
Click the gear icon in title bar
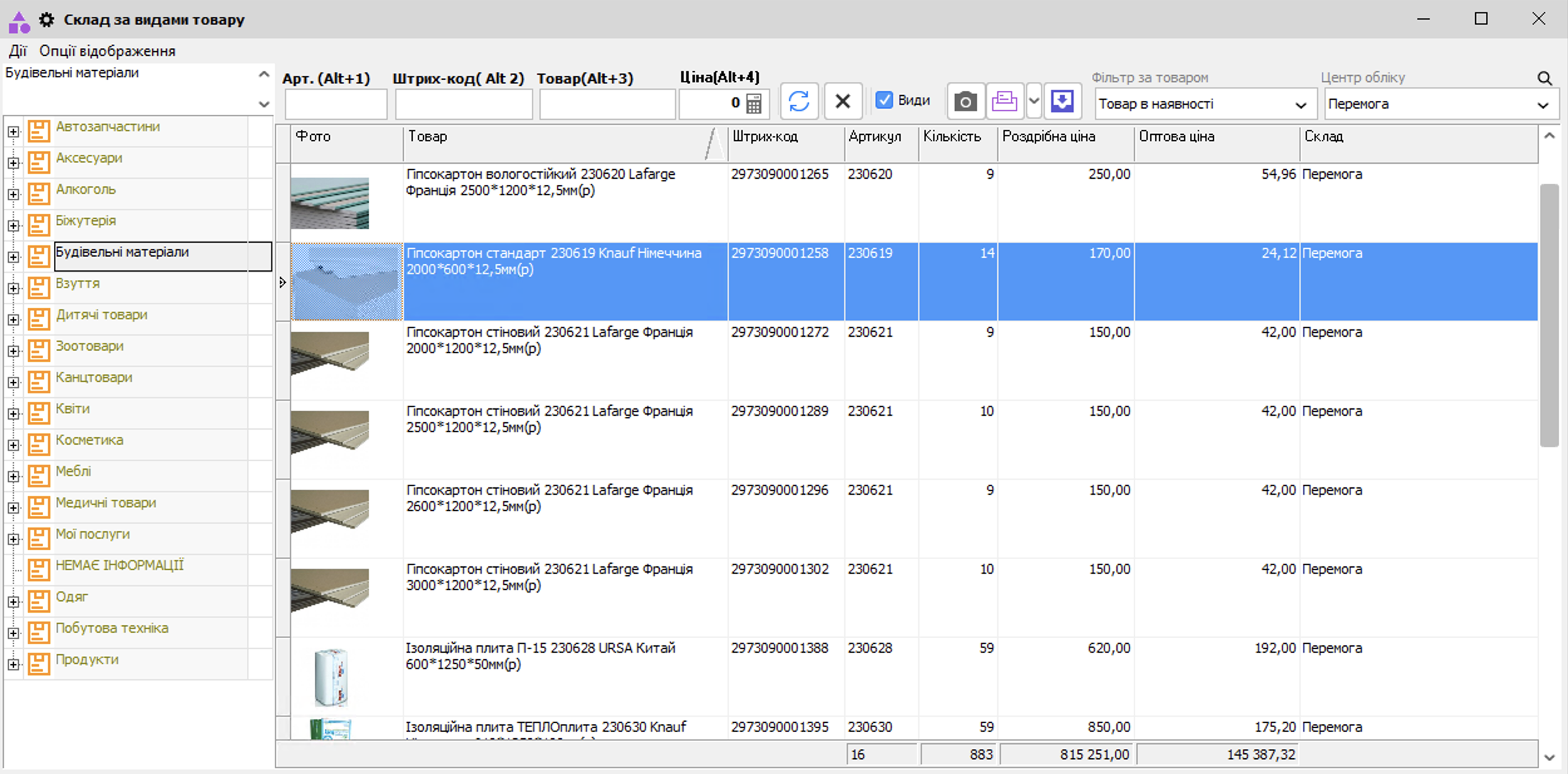(x=46, y=19)
